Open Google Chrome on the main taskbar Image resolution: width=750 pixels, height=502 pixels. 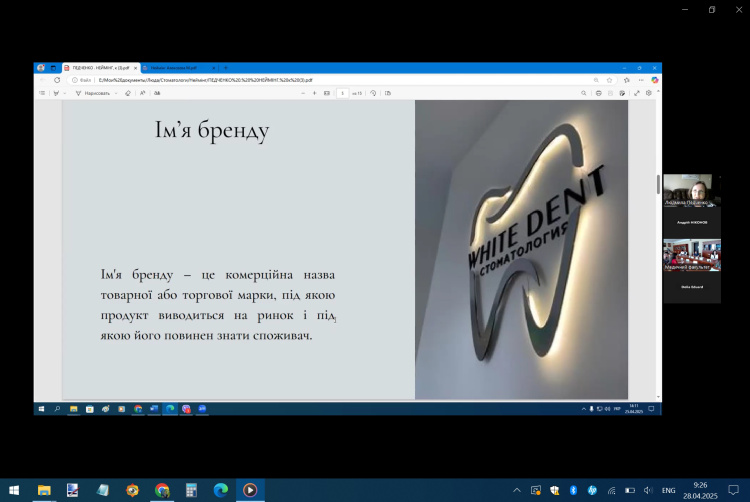click(162, 490)
